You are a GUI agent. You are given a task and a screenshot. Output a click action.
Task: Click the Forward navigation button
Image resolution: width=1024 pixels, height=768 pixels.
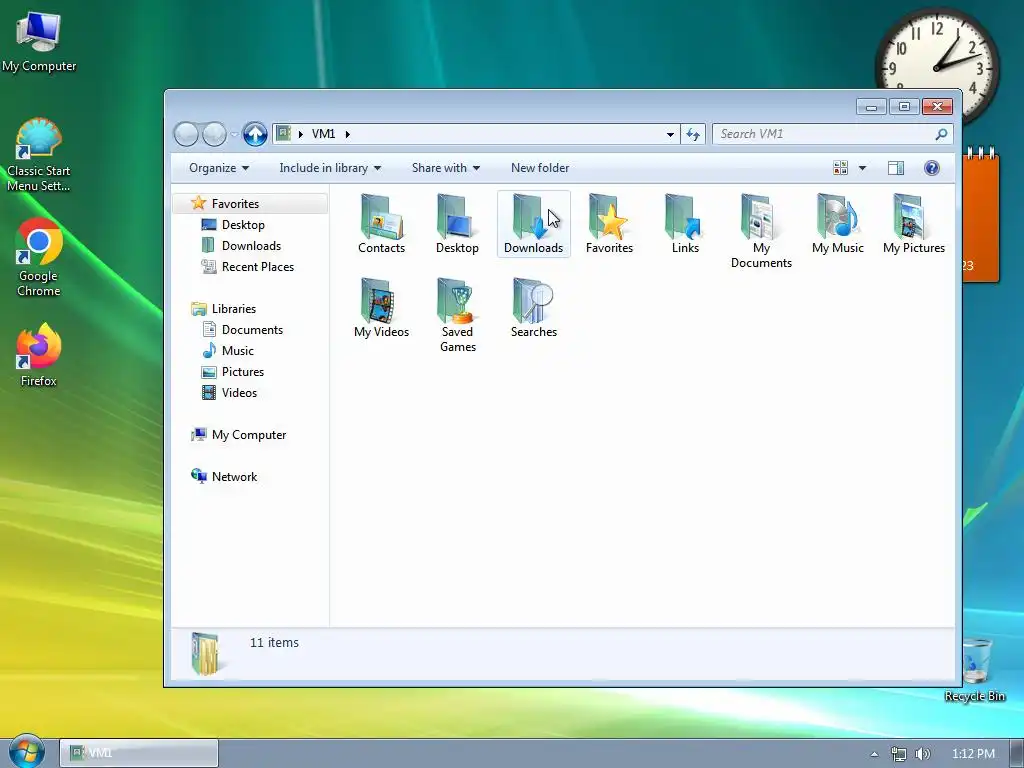click(x=214, y=135)
